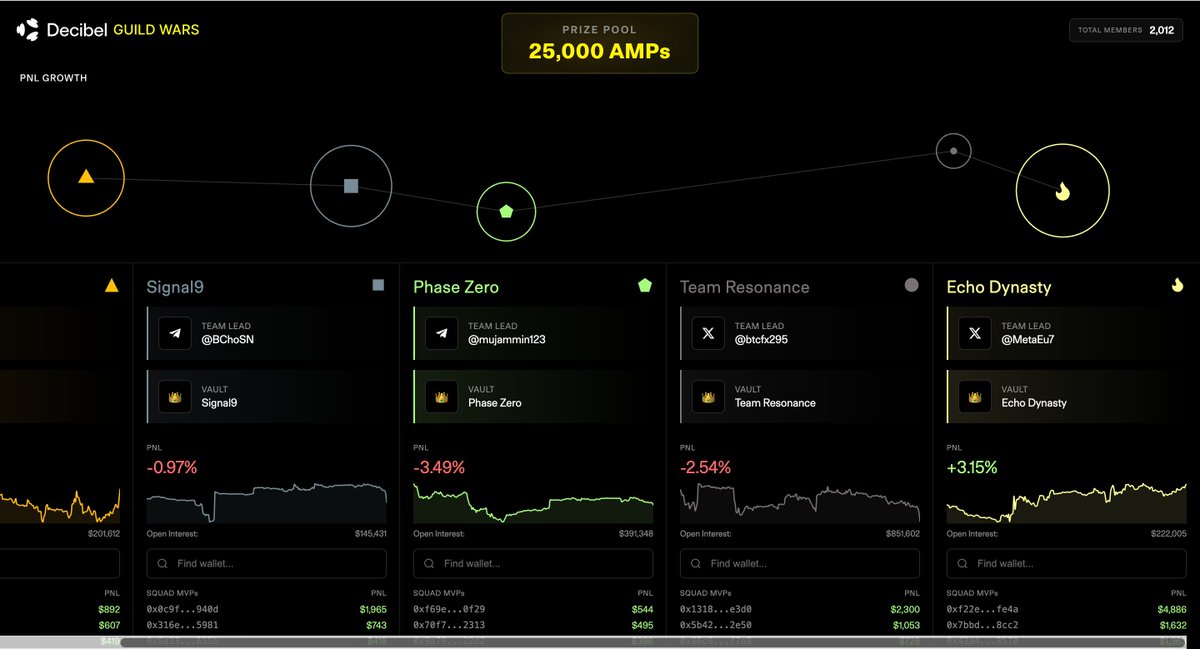Select wallet 0xf69e...0f29 row
This screenshot has height=649, width=1200.
pyautogui.click(x=533, y=609)
